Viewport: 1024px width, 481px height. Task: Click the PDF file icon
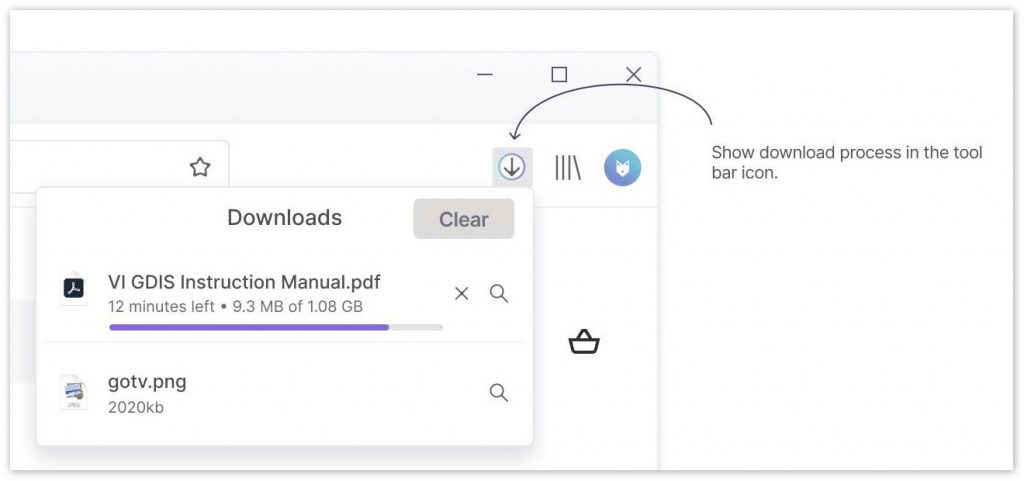tap(73, 288)
